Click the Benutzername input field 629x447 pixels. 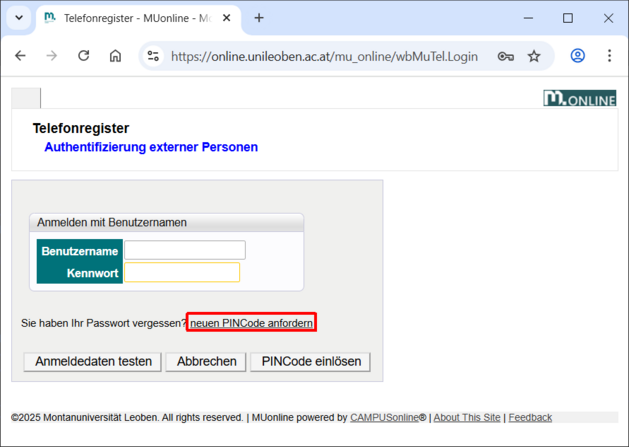(x=185, y=250)
